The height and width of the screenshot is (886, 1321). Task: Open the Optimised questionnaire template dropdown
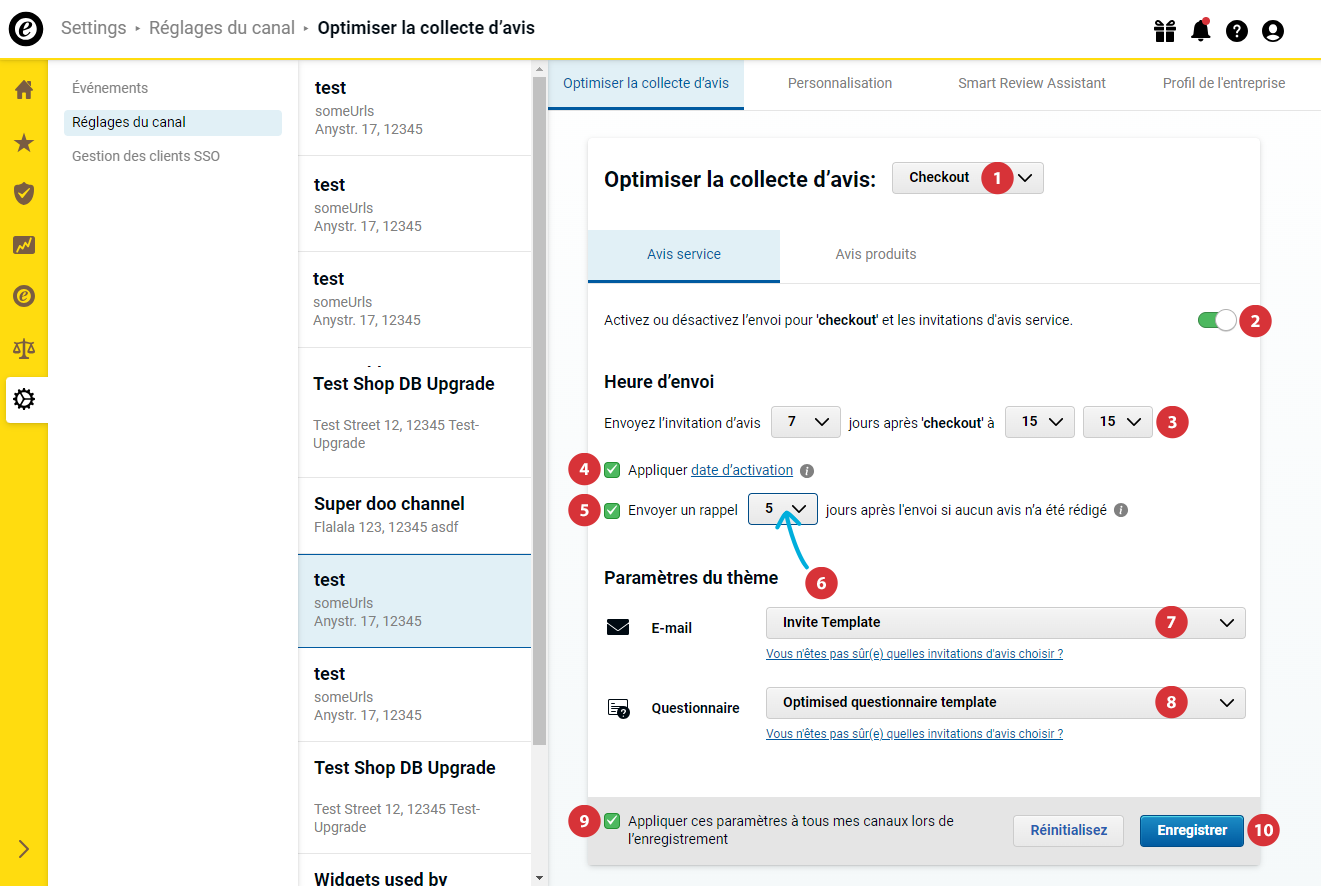tap(1005, 703)
